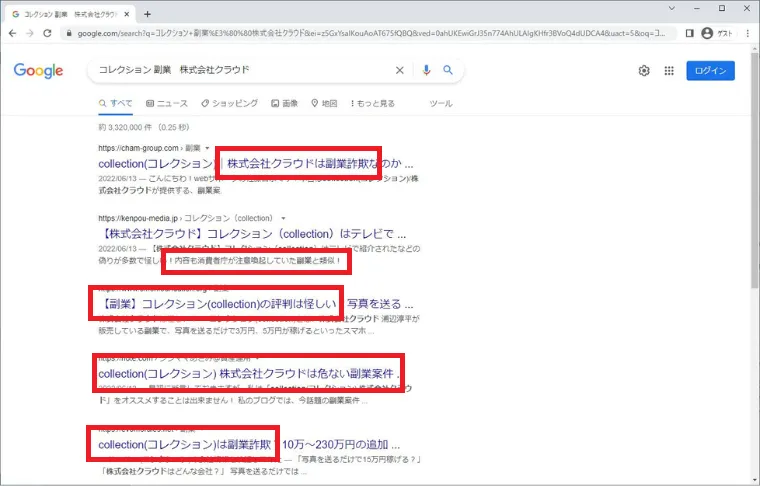Click the Google logo
This screenshot has height=486, width=760.
click(x=38, y=71)
